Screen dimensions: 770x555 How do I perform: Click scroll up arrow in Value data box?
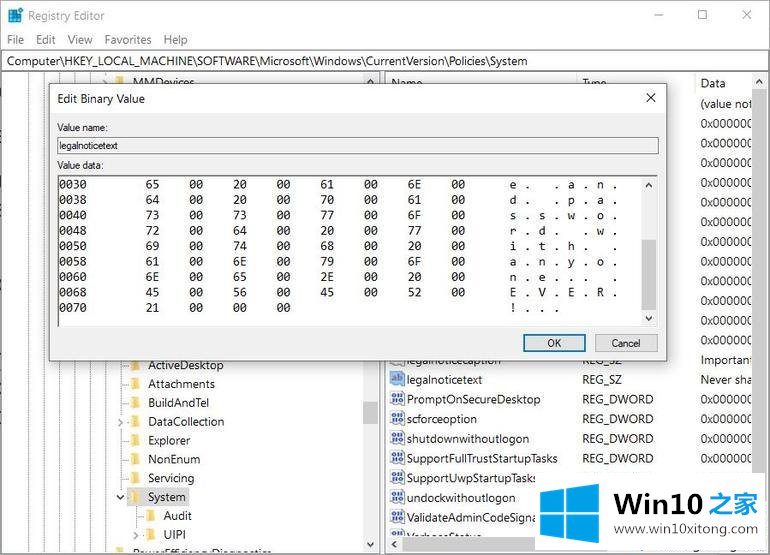(649, 185)
